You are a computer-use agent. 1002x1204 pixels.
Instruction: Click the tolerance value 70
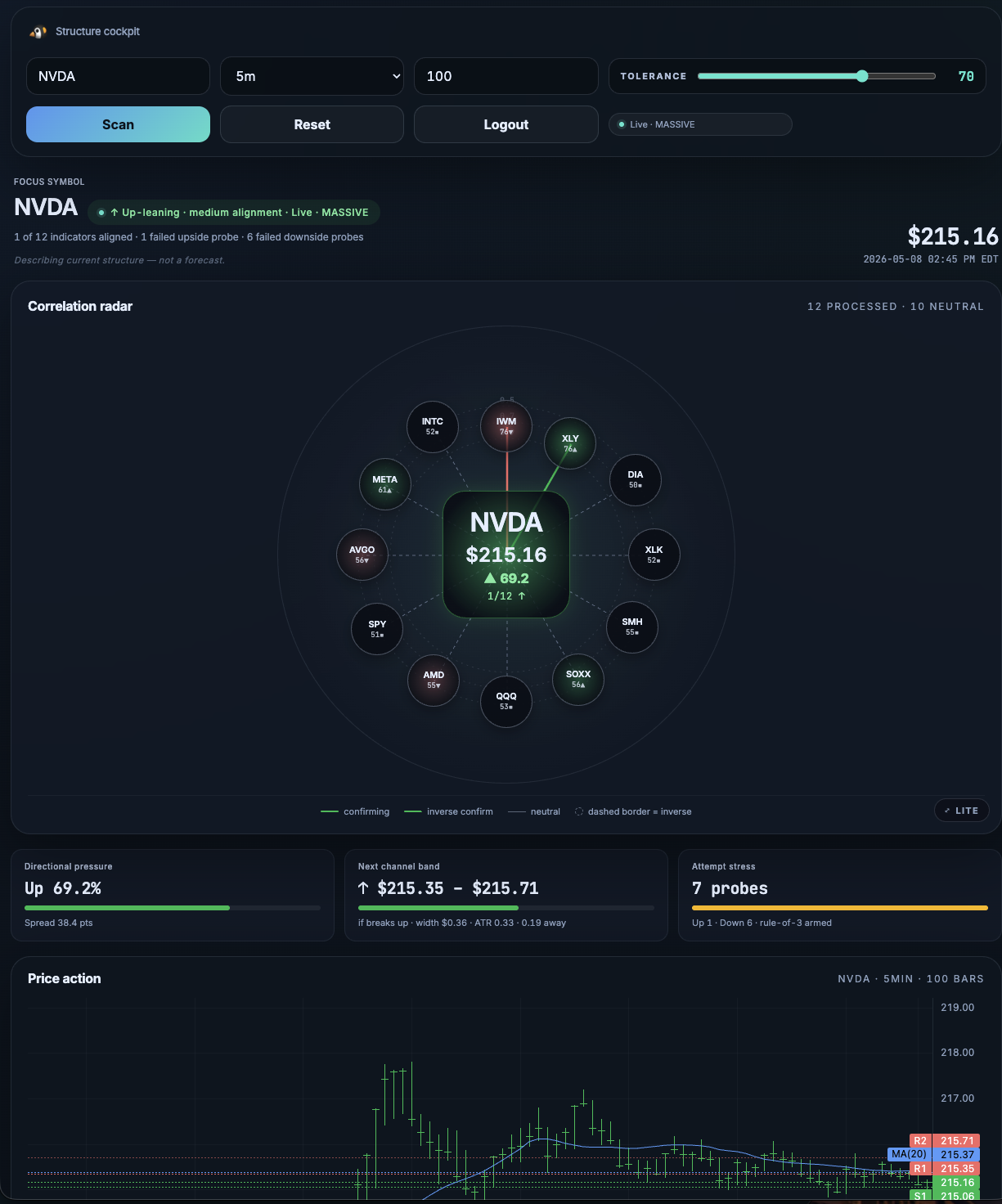(966, 76)
